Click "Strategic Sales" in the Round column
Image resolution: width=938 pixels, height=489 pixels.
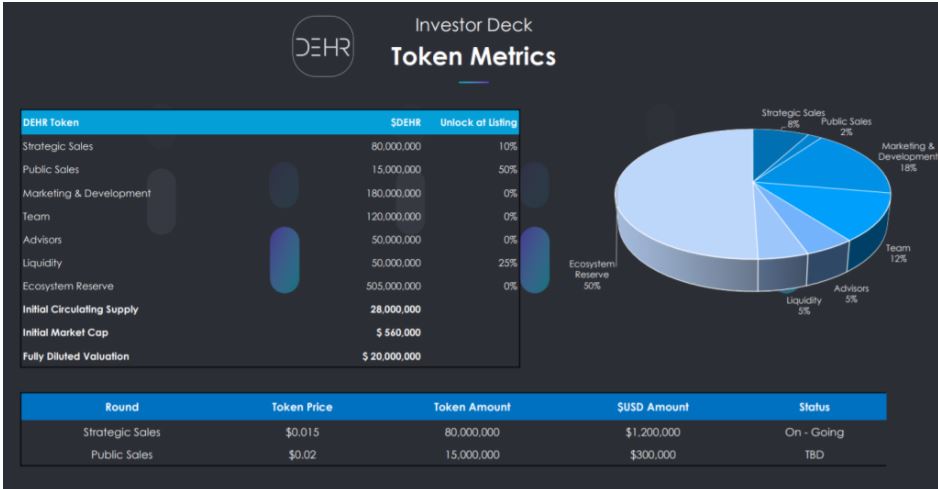pyautogui.click(x=122, y=432)
